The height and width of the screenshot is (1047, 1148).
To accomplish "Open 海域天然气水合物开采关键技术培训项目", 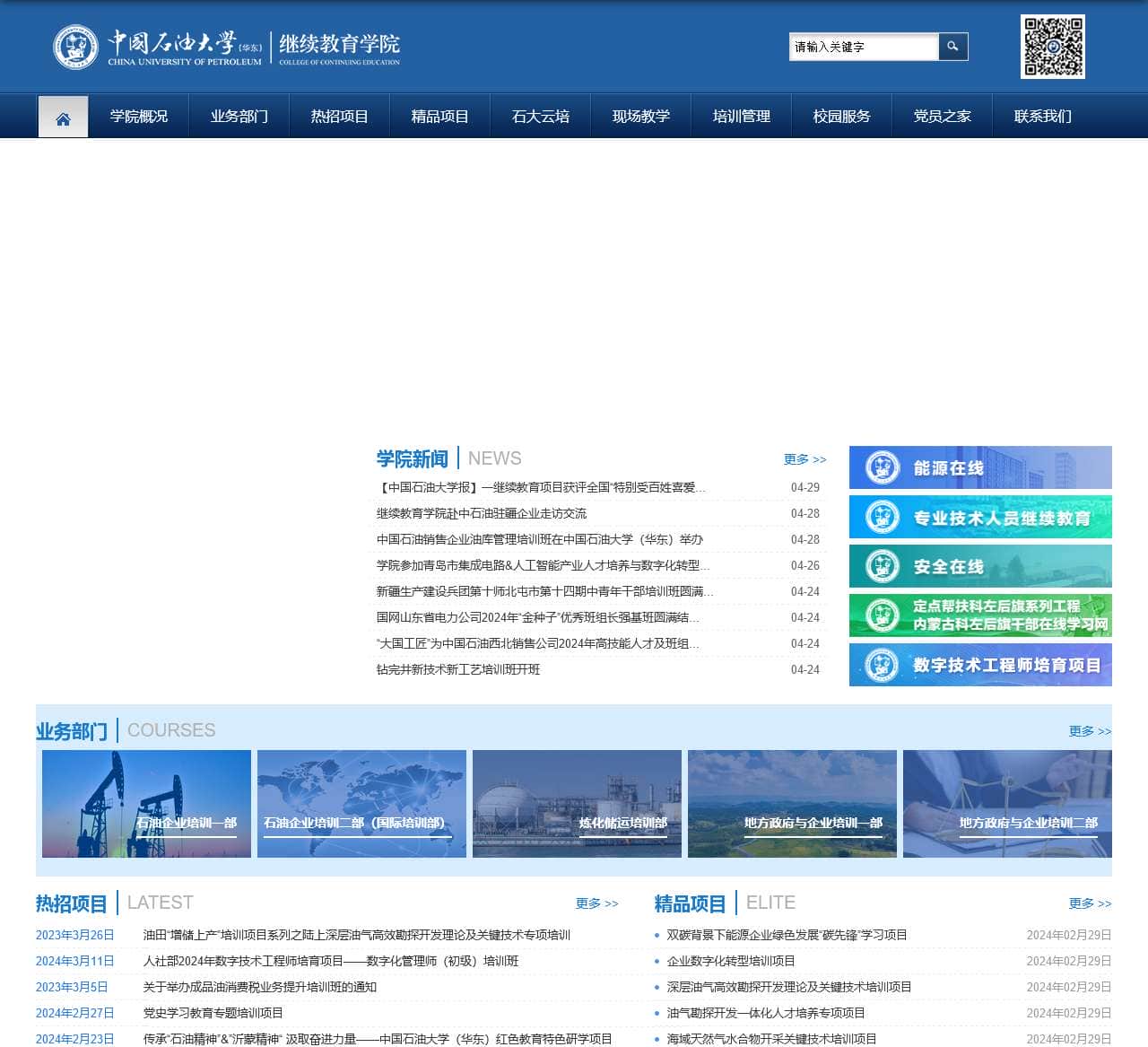I will click(772, 1039).
